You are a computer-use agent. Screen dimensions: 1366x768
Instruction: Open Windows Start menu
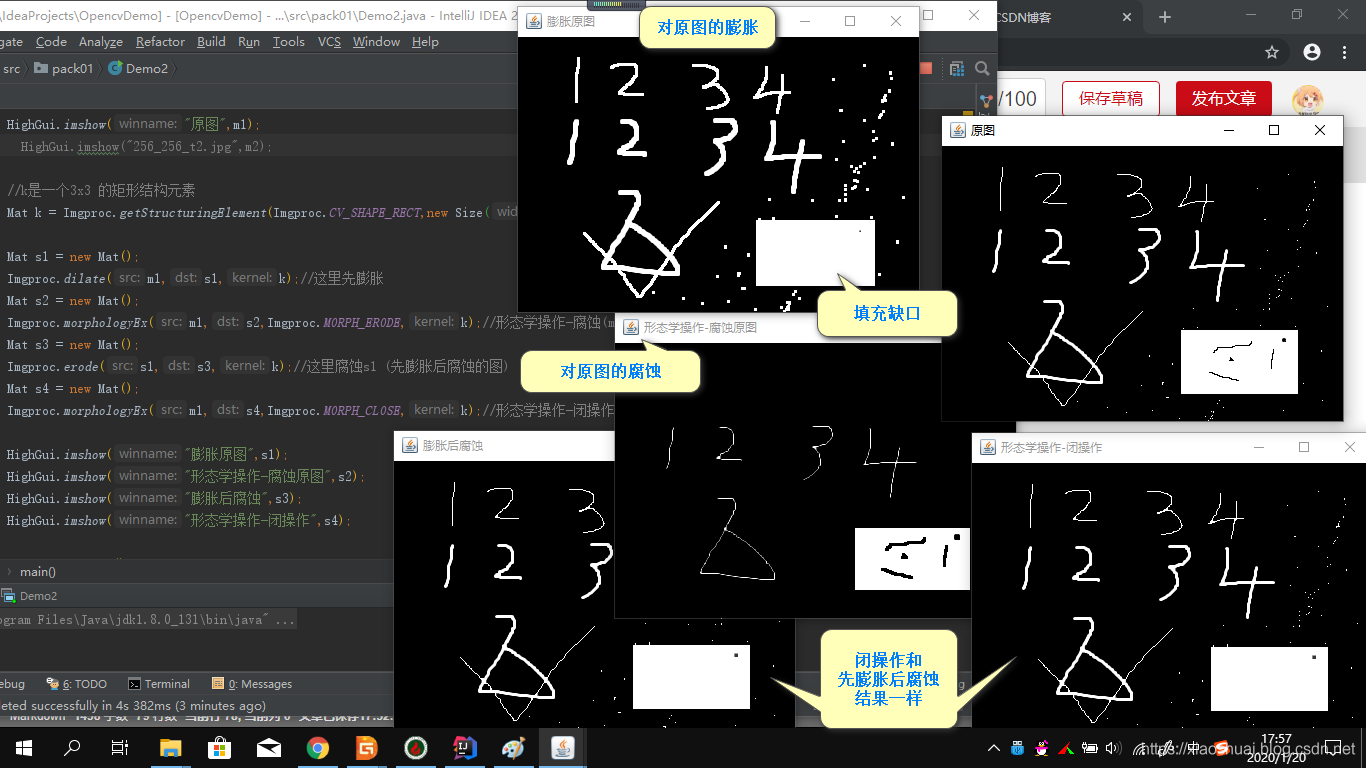pyautogui.click(x=24, y=748)
